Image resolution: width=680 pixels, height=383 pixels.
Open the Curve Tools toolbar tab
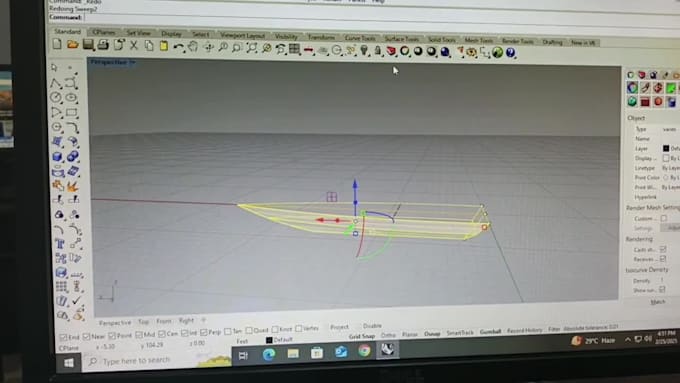360,38
